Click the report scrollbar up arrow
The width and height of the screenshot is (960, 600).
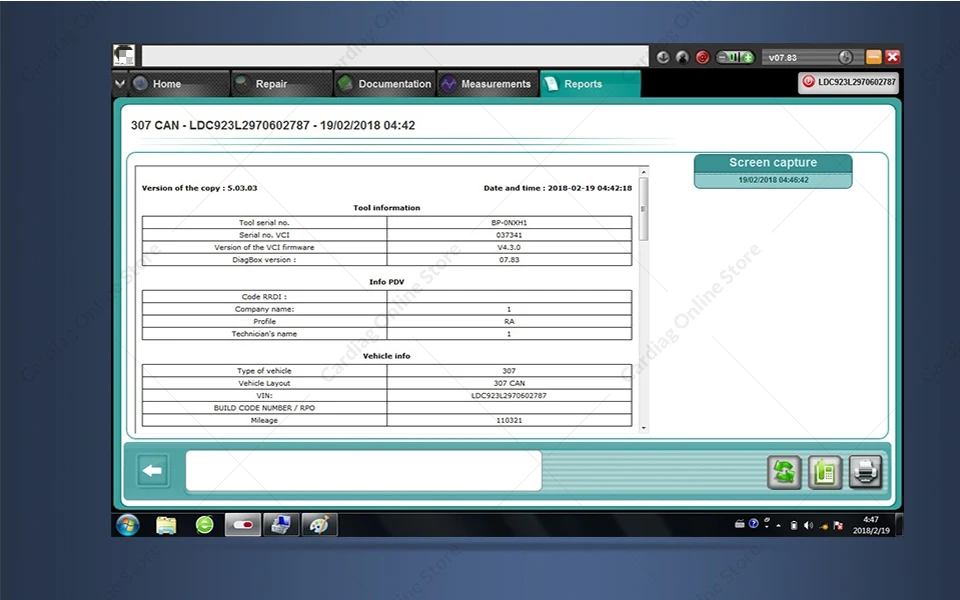643,172
